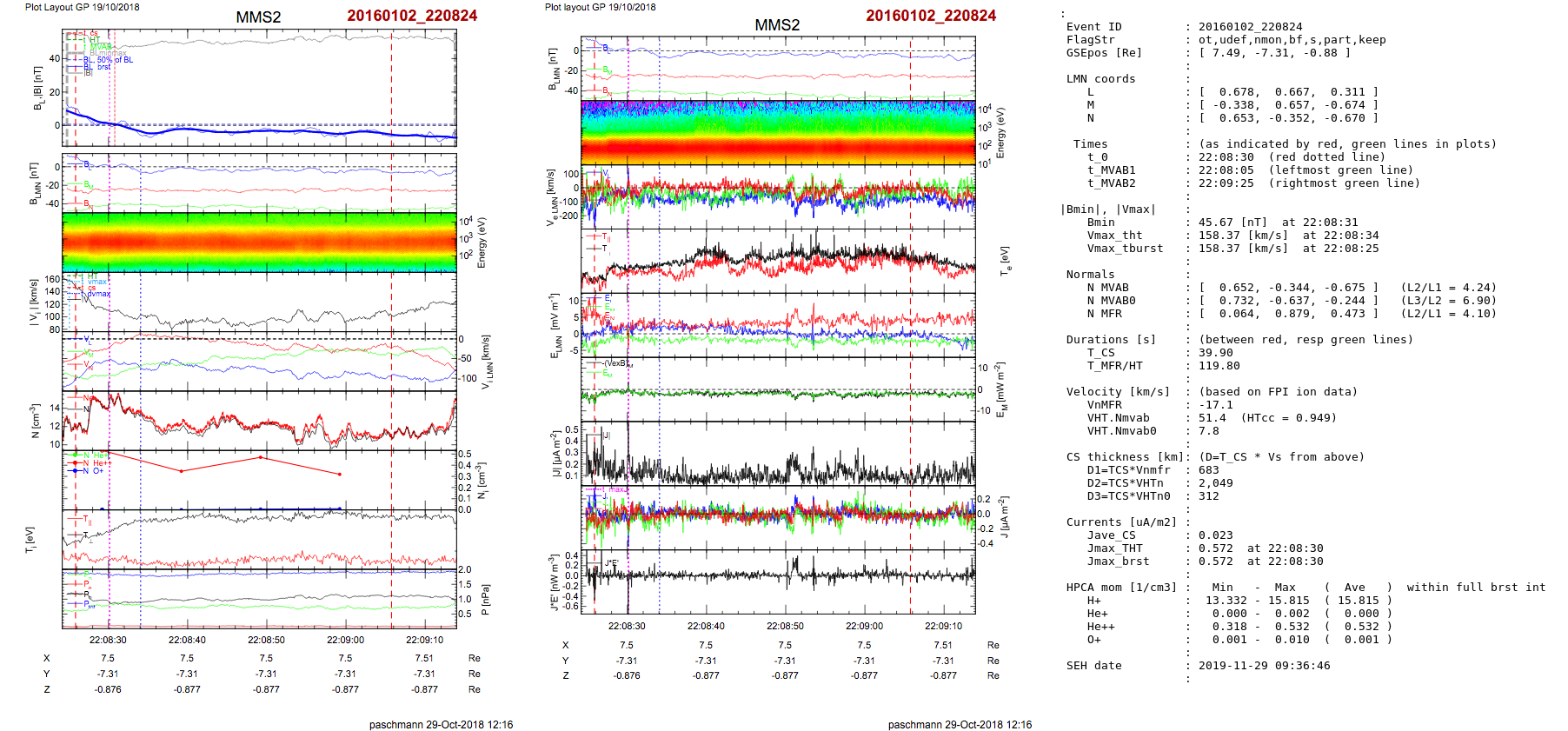The width and height of the screenshot is (1568, 731).
Task: Select the electron energy spectrogram in the right plot
Action: click(778, 132)
